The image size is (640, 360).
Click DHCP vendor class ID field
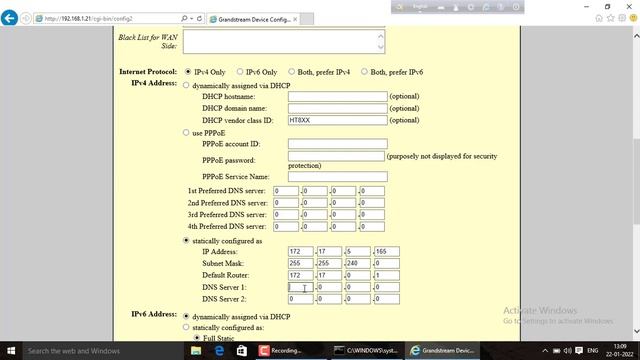click(338, 120)
